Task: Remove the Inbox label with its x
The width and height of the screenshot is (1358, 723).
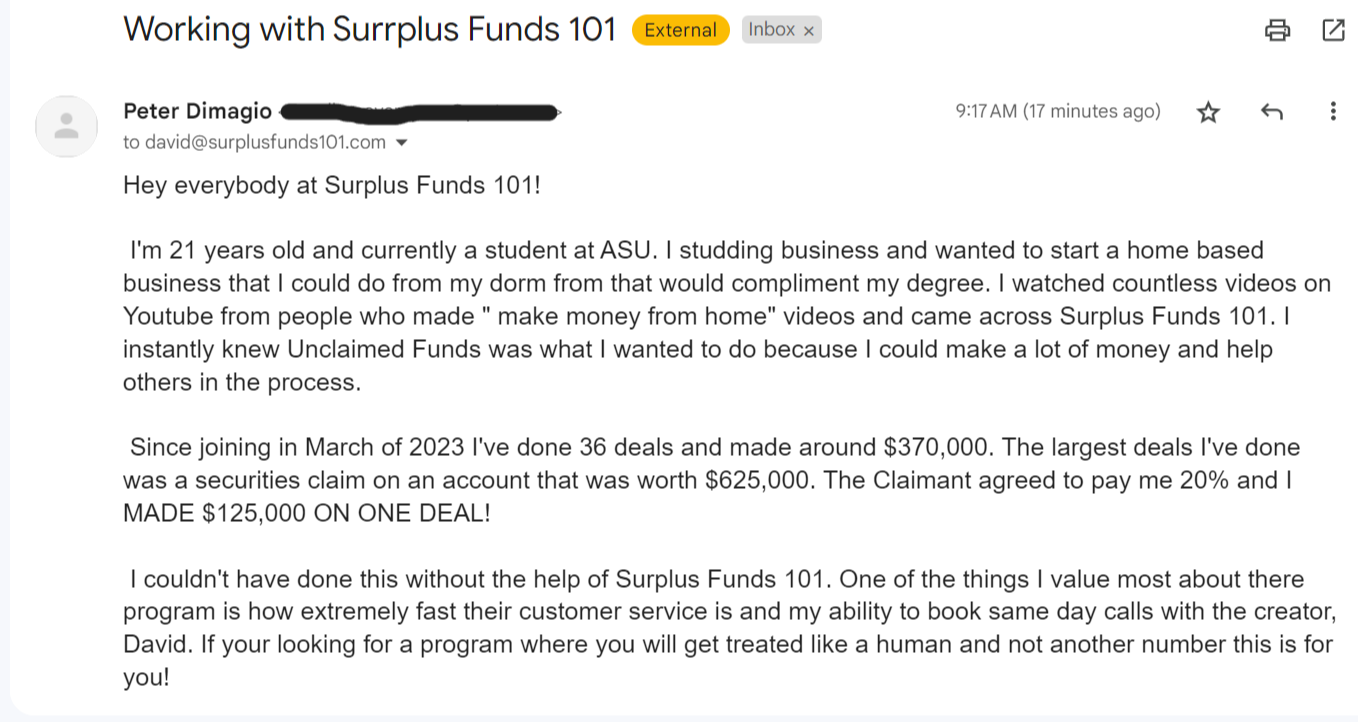Action: coord(809,31)
